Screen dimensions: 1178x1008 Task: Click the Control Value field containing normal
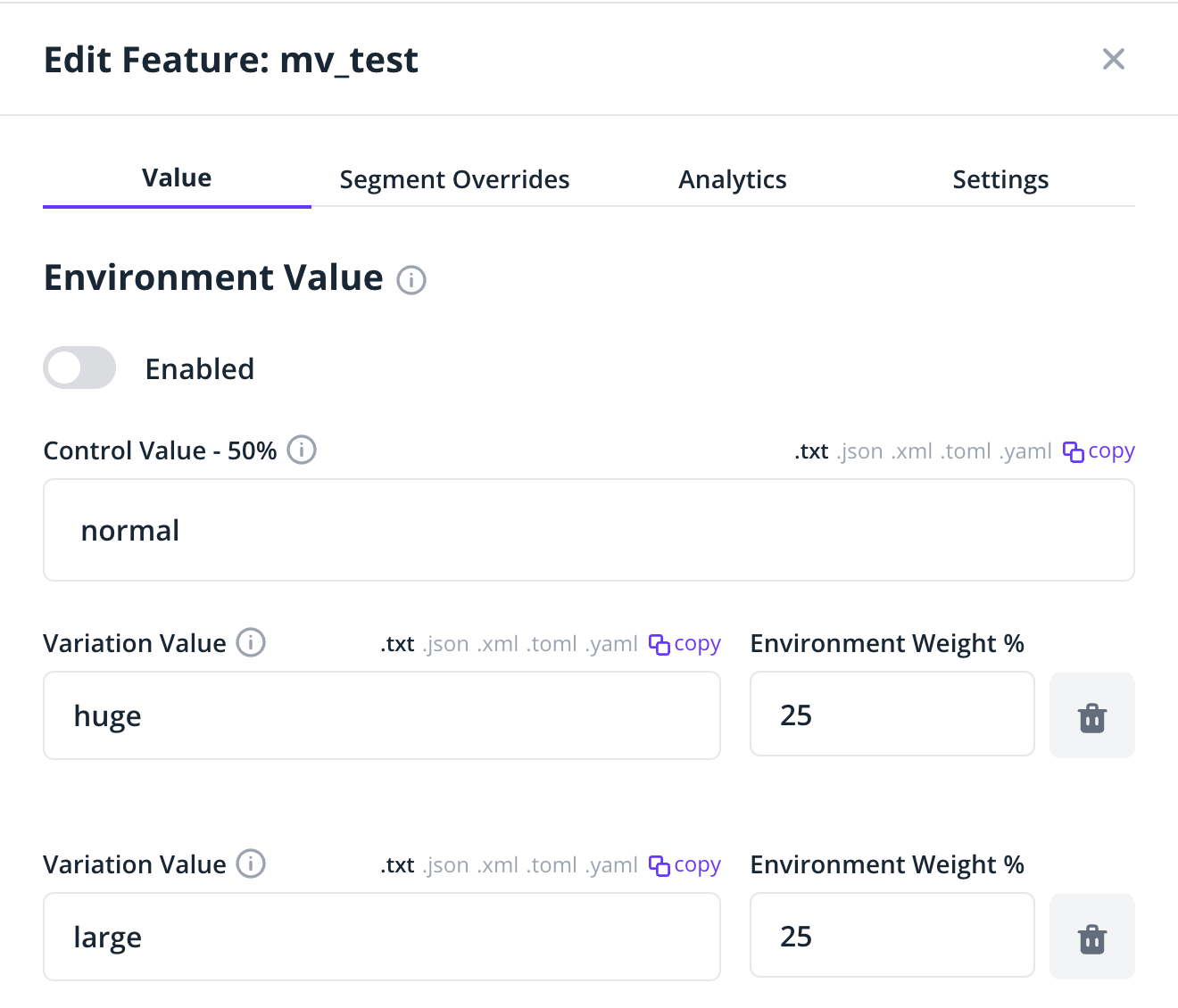[x=588, y=531]
